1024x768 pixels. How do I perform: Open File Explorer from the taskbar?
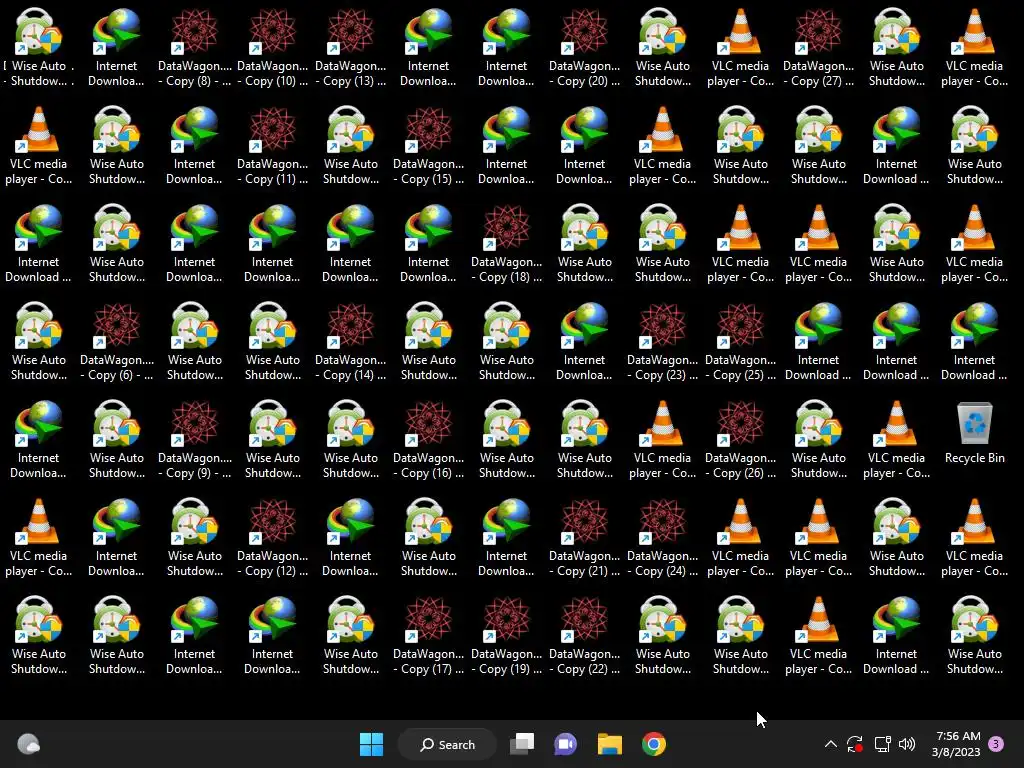click(609, 744)
